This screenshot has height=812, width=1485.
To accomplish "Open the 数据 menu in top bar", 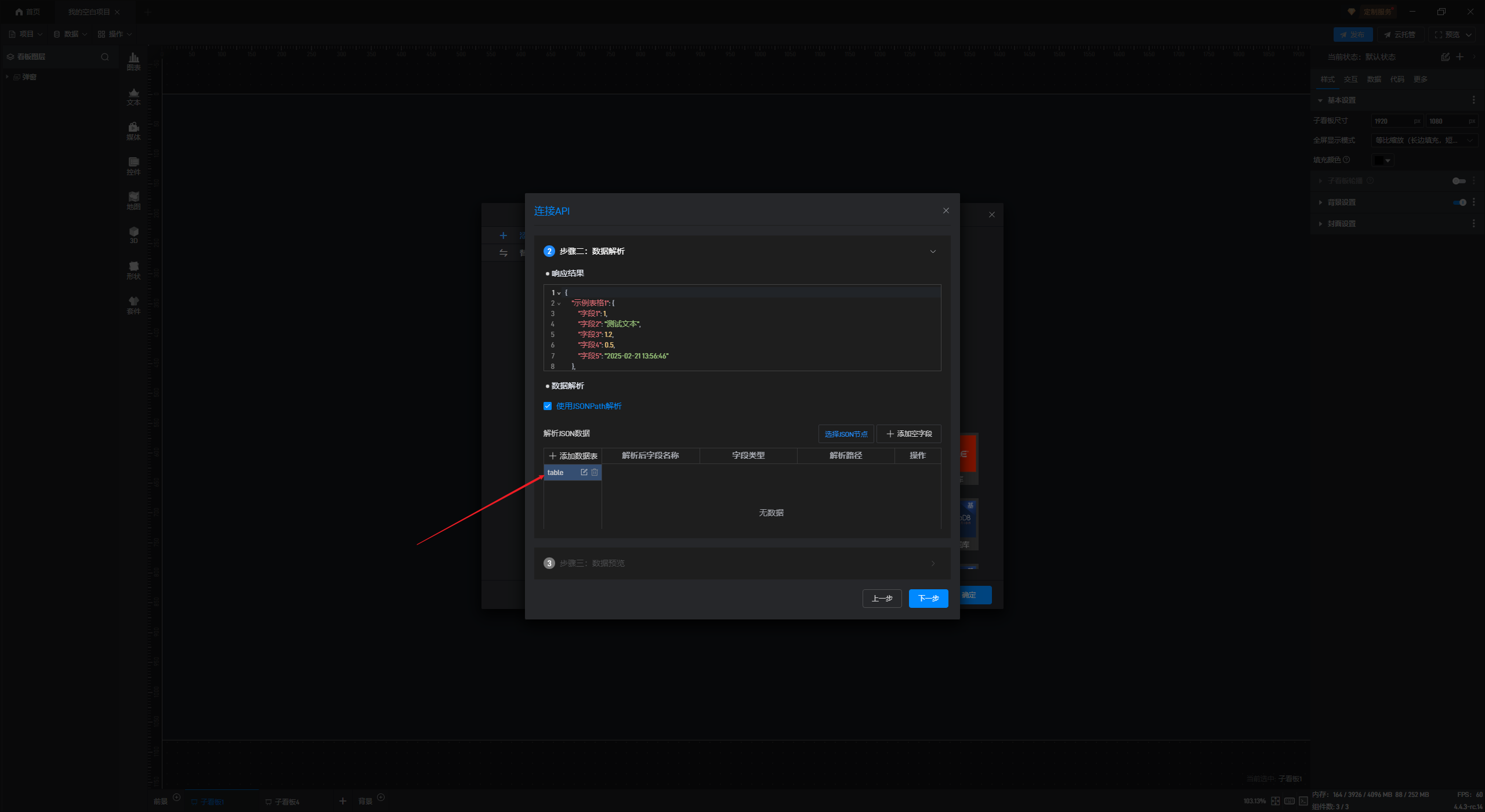I will 70,34.
